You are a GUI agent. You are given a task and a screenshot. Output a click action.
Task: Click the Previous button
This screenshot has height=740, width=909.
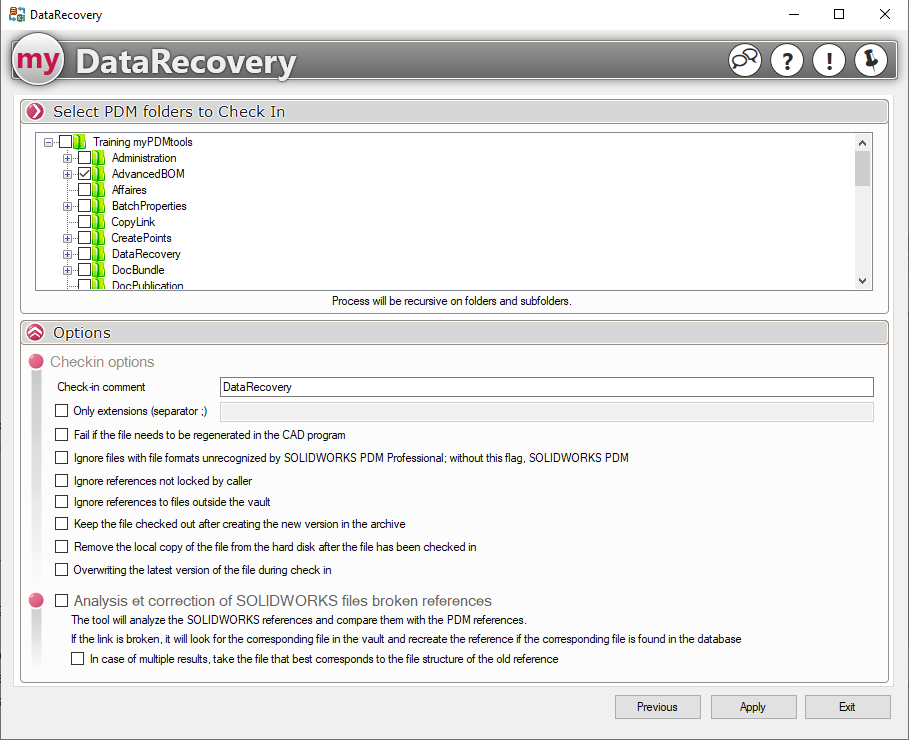coord(657,707)
